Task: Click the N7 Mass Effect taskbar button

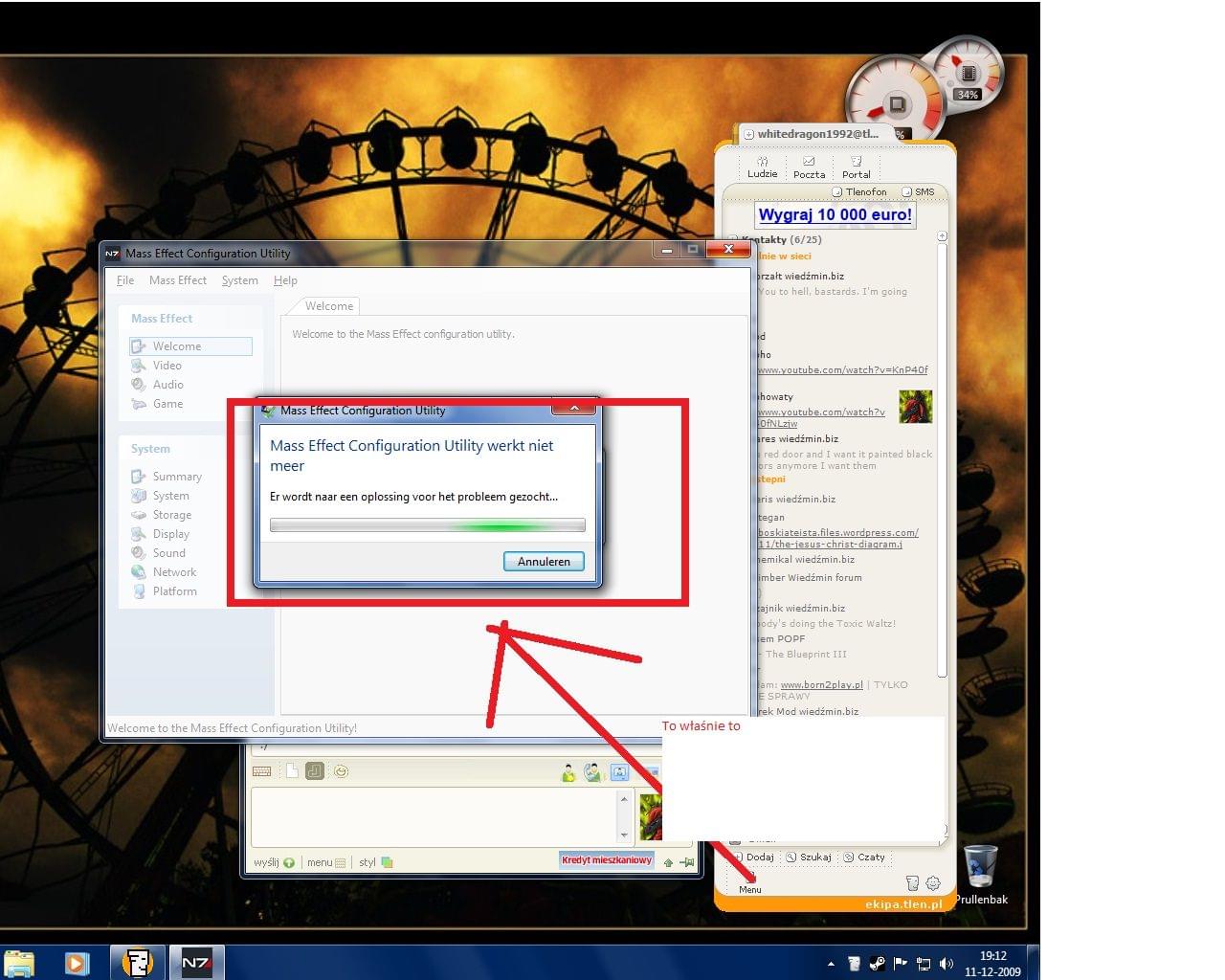Action: coord(197,963)
